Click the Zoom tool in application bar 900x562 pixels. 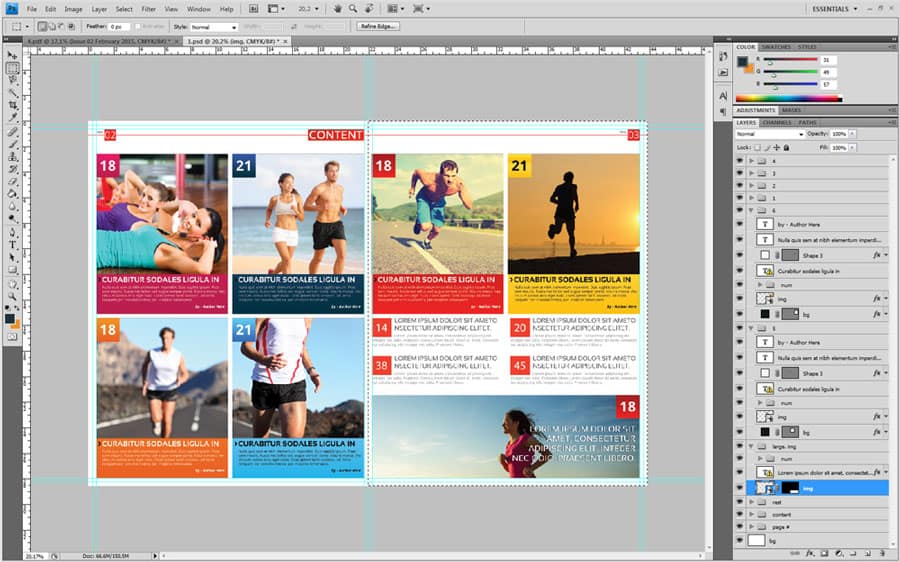pos(353,9)
